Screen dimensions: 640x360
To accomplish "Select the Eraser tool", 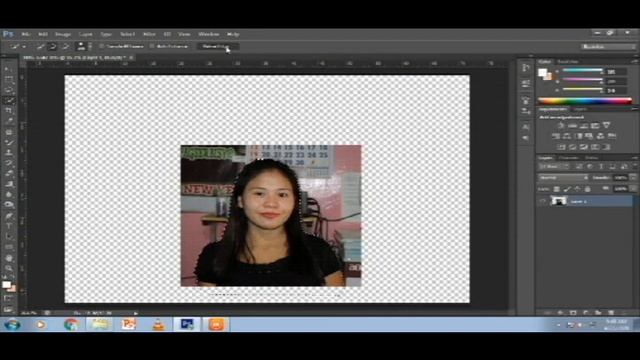I will click(9, 173).
